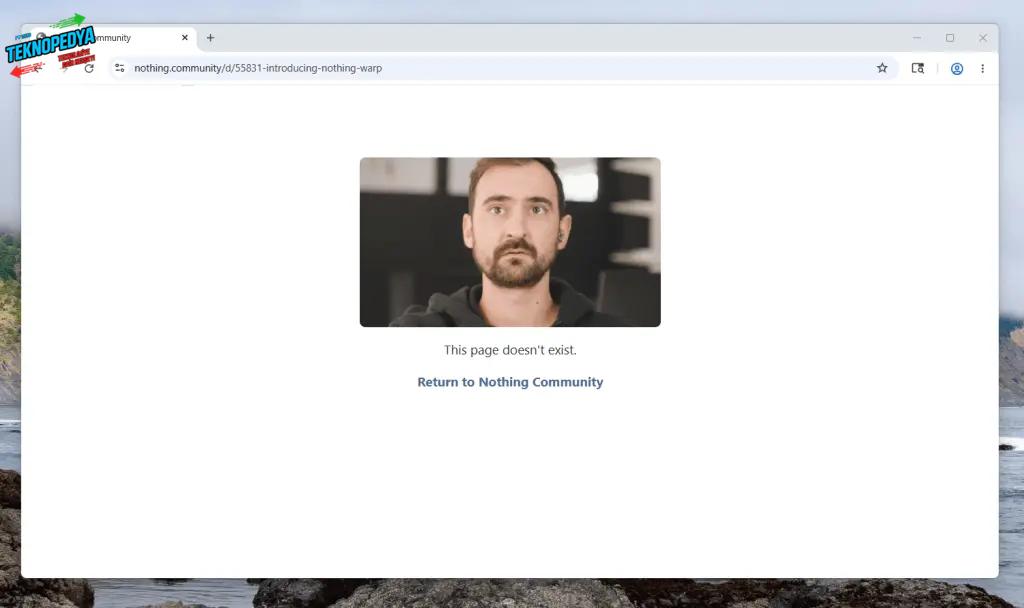Open site information icon in address bar
This screenshot has height=608, width=1024.
(x=119, y=68)
